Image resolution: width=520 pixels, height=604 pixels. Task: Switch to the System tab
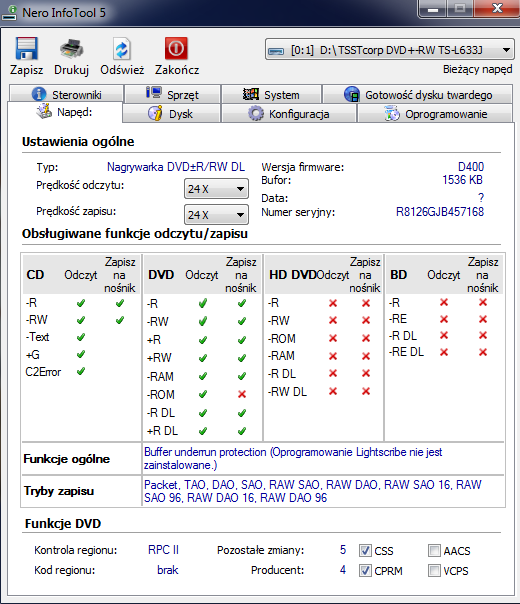click(272, 94)
